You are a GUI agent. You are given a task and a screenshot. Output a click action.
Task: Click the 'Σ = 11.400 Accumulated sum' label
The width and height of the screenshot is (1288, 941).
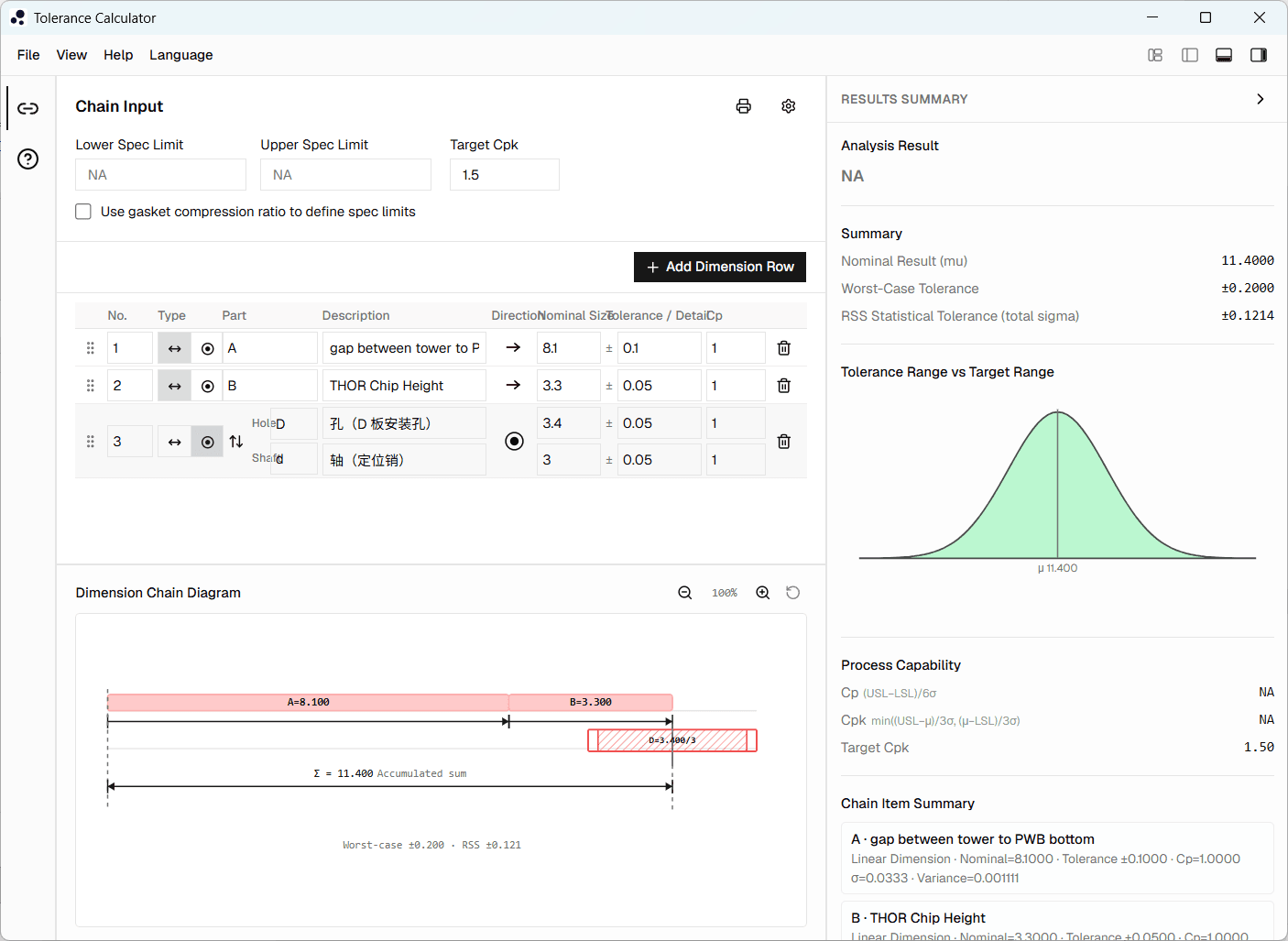390,774
